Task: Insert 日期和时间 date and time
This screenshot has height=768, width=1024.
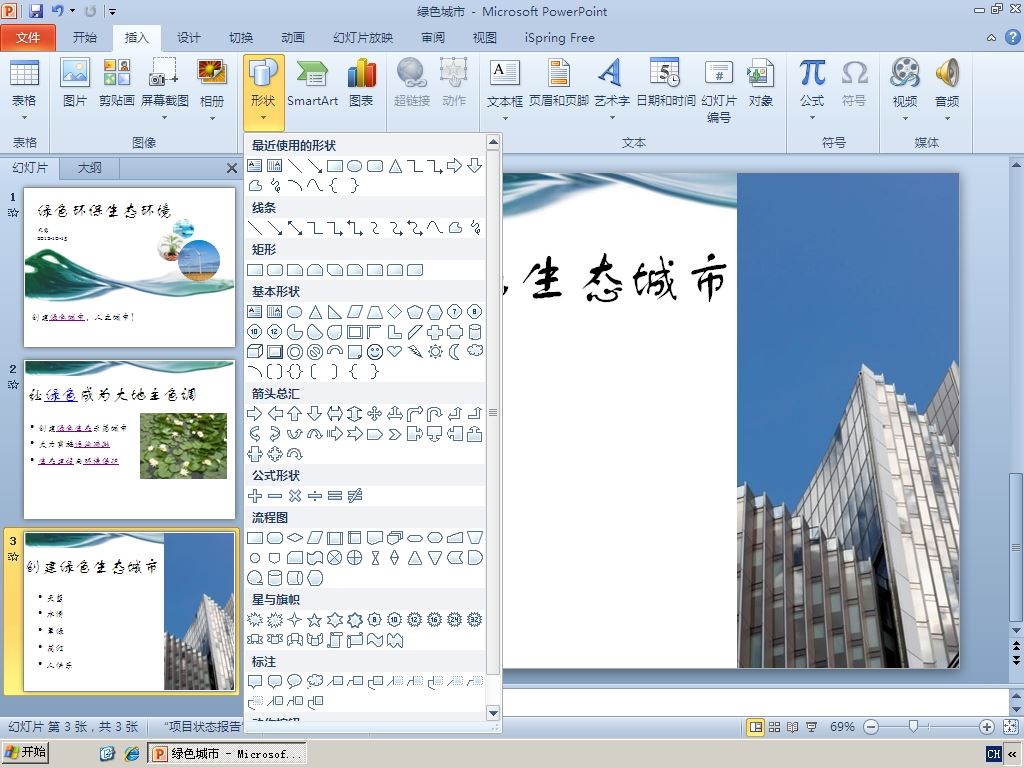Action: point(665,82)
